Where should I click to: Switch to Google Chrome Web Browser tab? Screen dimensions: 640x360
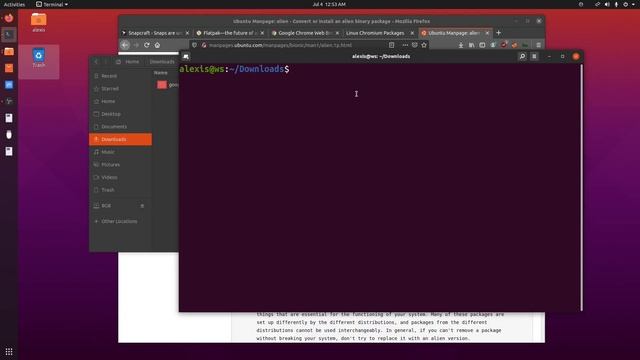point(304,33)
